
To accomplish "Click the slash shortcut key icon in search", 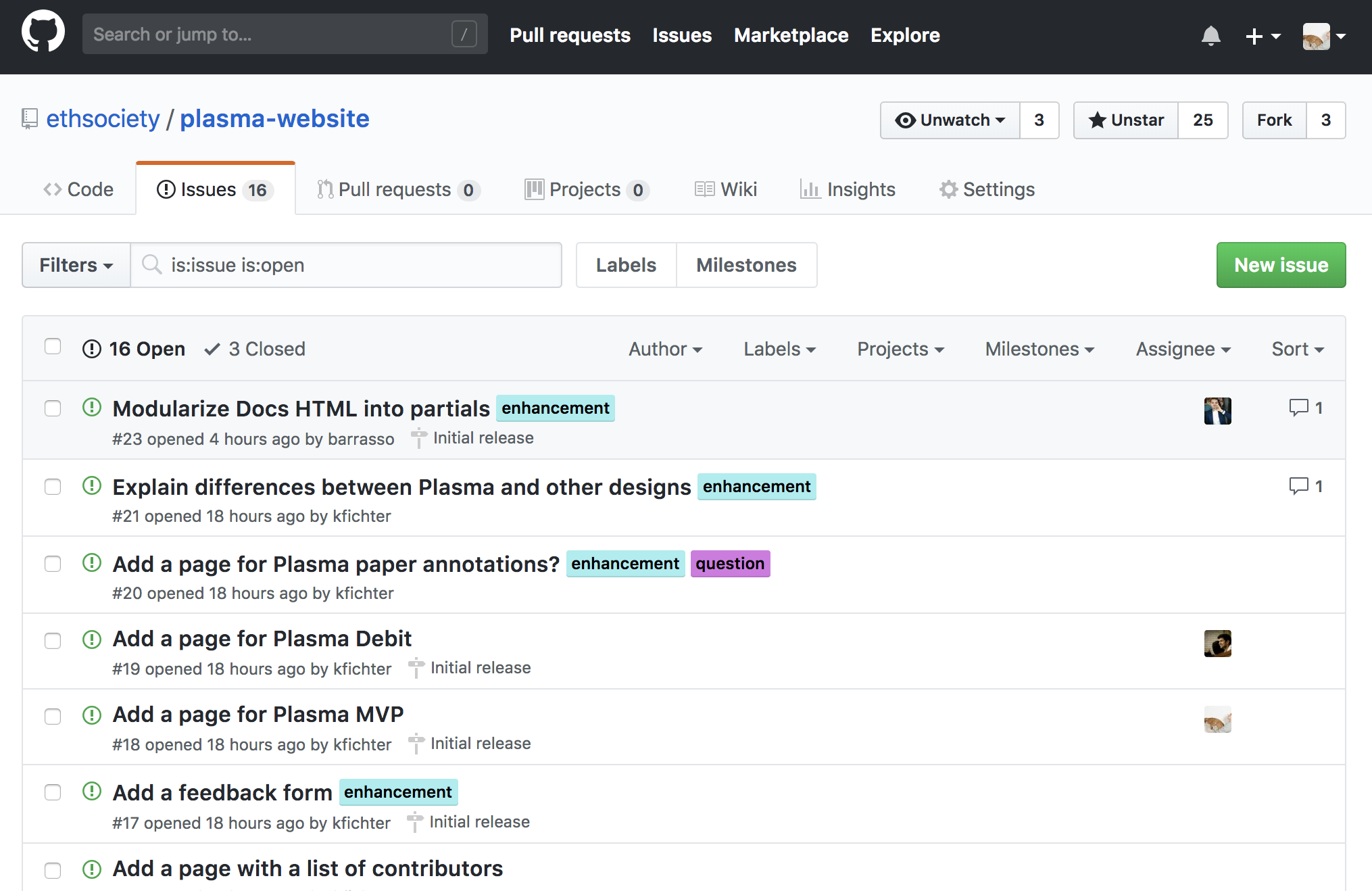I will 464,34.
